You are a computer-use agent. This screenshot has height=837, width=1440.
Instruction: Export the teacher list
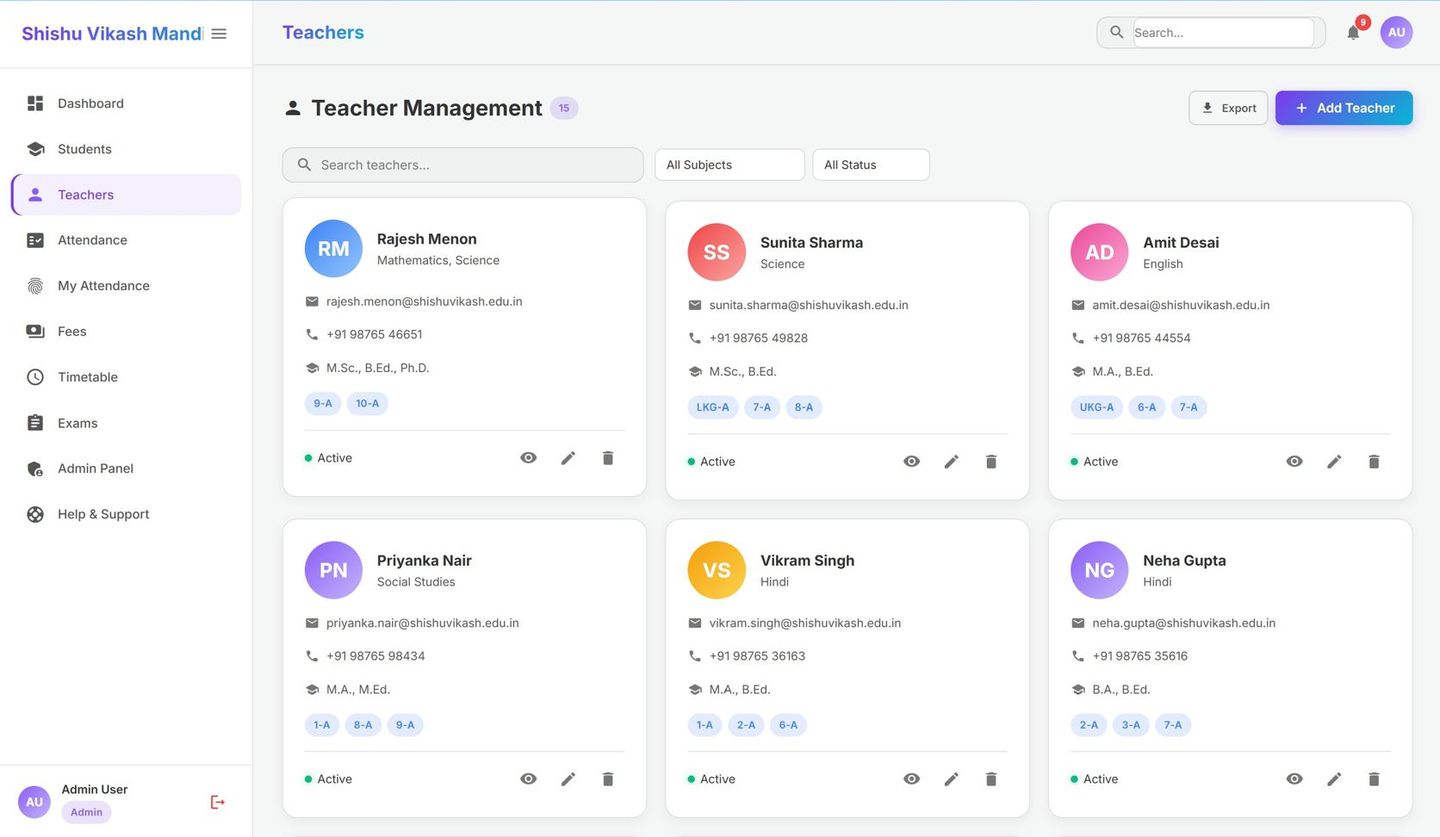(1228, 108)
